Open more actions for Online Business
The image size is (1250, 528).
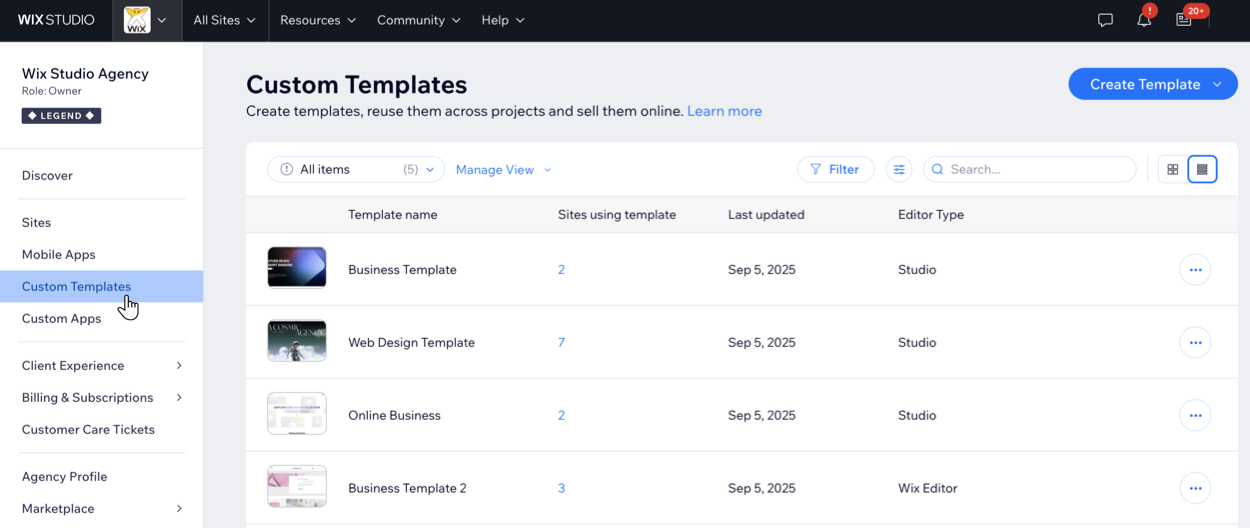click(1195, 416)
